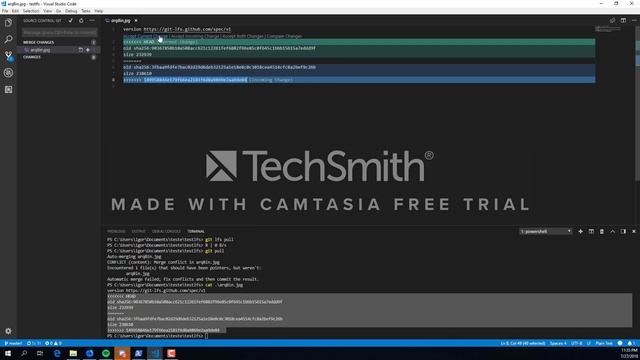Open the feedback smiley in status bar

620,343
